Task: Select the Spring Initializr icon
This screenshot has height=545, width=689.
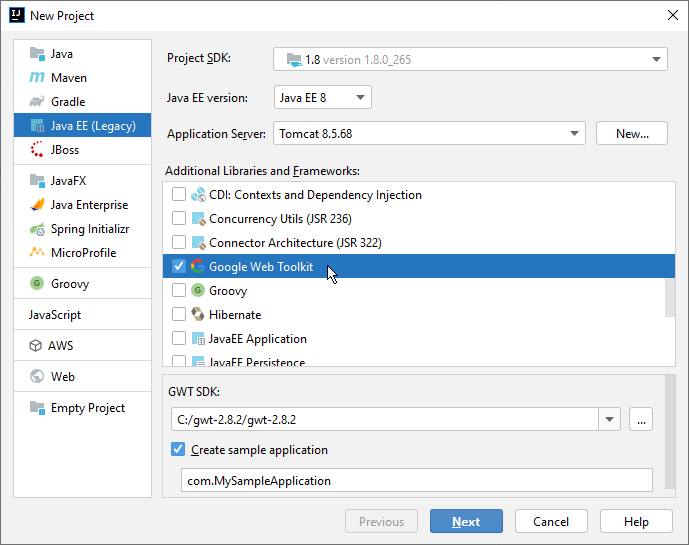Action: tap(37, 229)
